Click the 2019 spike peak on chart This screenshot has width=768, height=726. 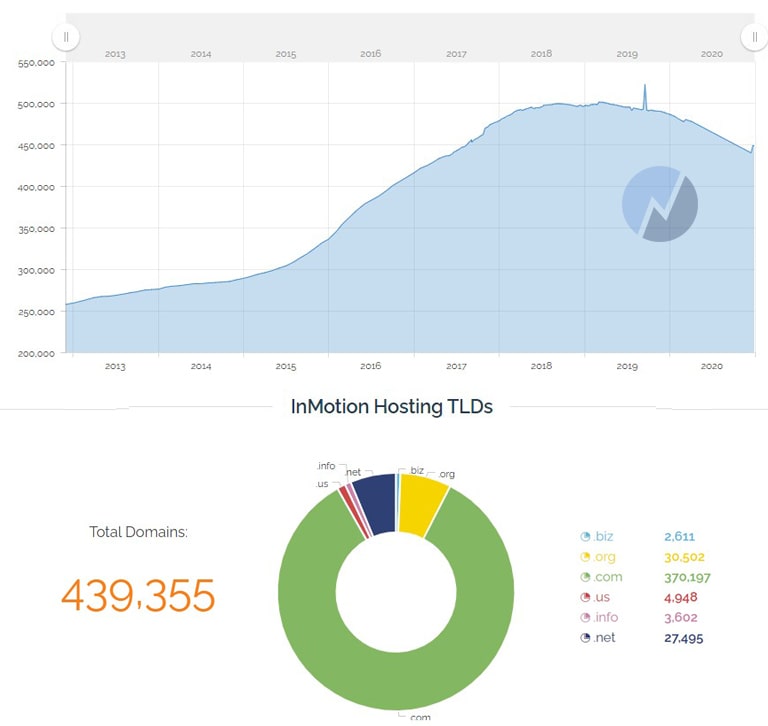pyautogui.click(x=645, y=85)
